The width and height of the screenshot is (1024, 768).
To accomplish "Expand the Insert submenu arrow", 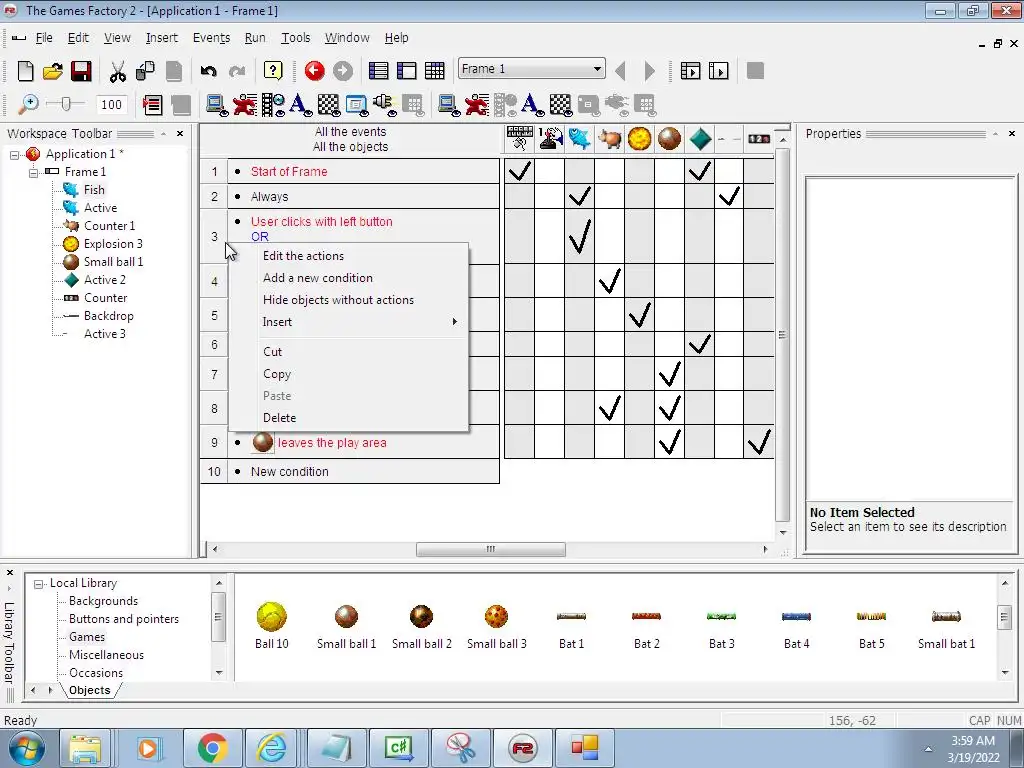I will click(x=455, y=321).
